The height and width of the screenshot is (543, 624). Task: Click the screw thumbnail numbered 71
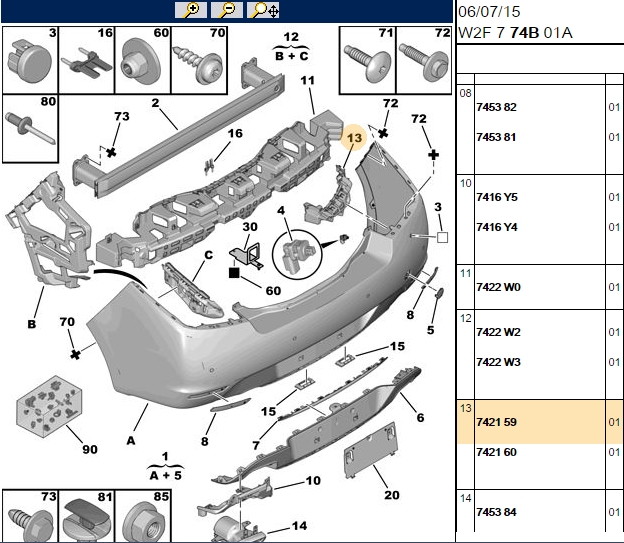(367, 61)
